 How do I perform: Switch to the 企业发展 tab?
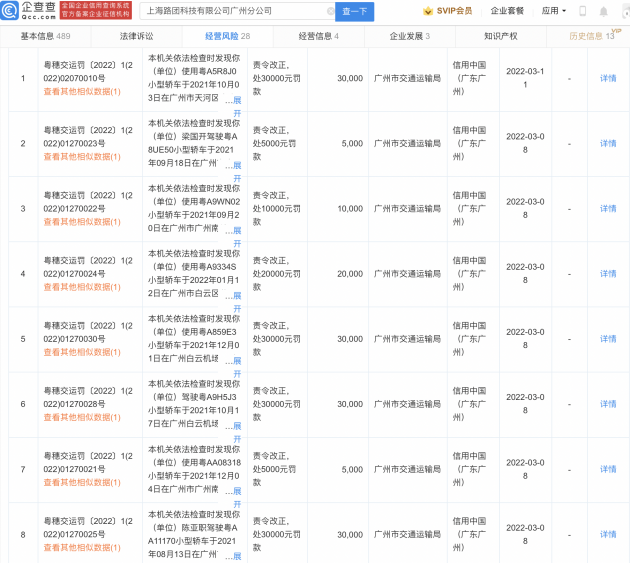410,36
